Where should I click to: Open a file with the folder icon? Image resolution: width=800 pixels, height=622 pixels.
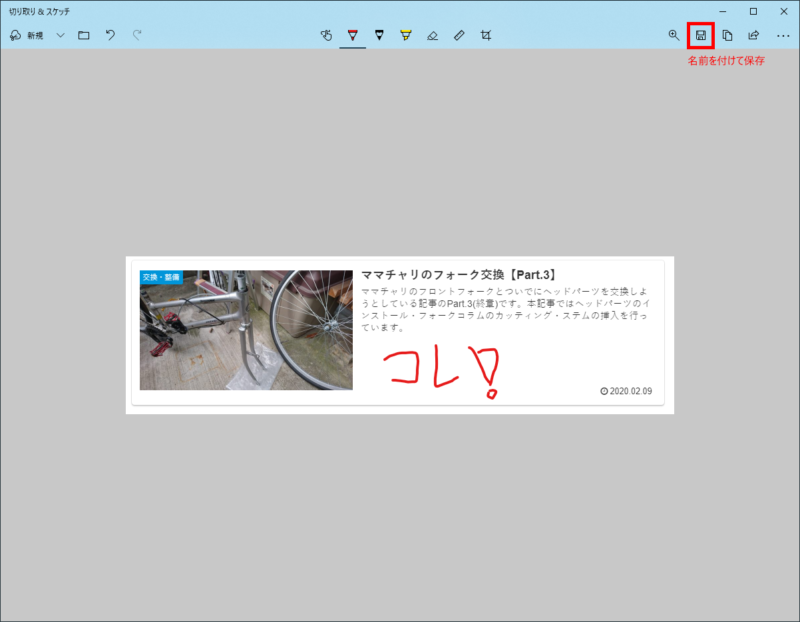pyautogui.click(x=84, y=35)
